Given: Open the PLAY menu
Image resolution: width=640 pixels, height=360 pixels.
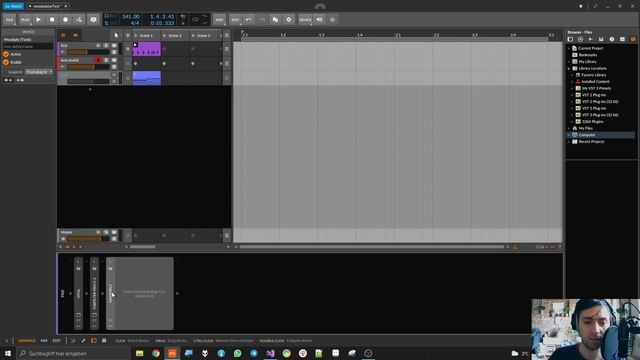Looking at the screenshot, I should pos(25,20).
